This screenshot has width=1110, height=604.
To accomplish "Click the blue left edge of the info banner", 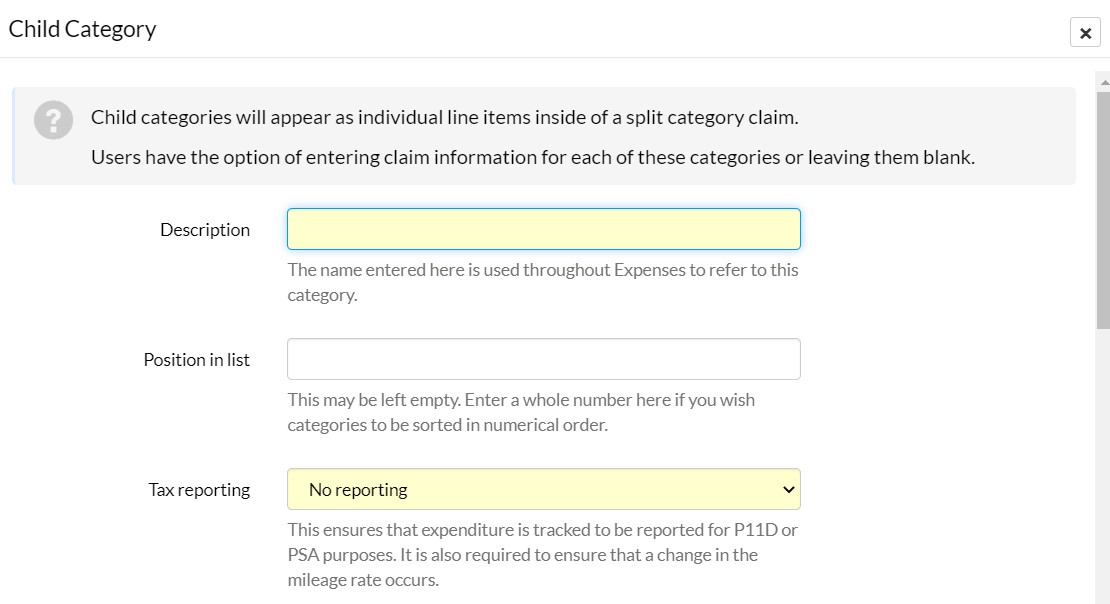I will [x=13, y=136].
